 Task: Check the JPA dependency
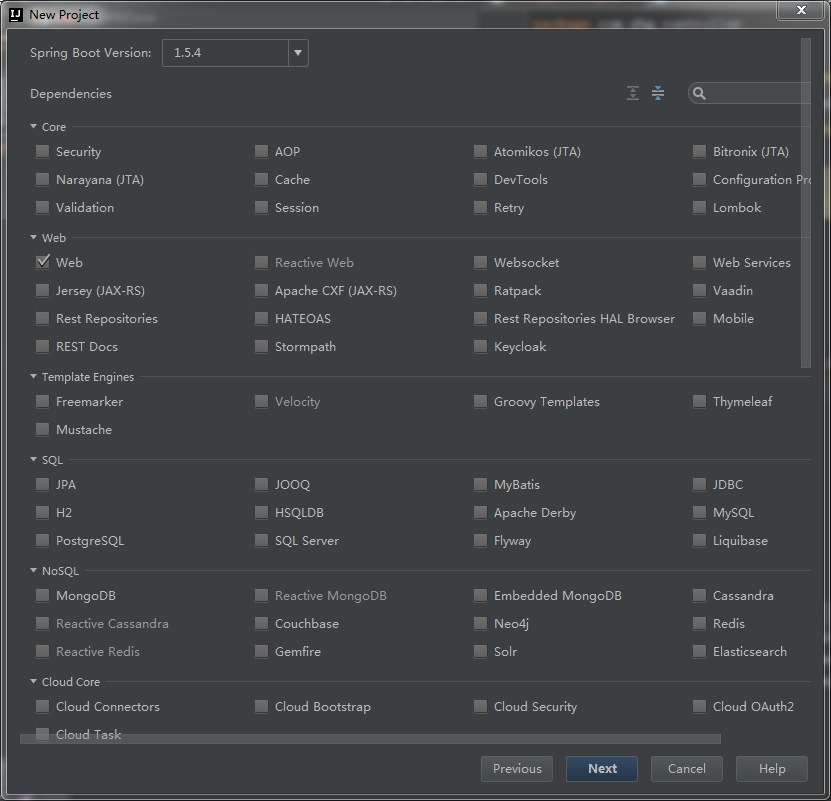tap(42, 485)
